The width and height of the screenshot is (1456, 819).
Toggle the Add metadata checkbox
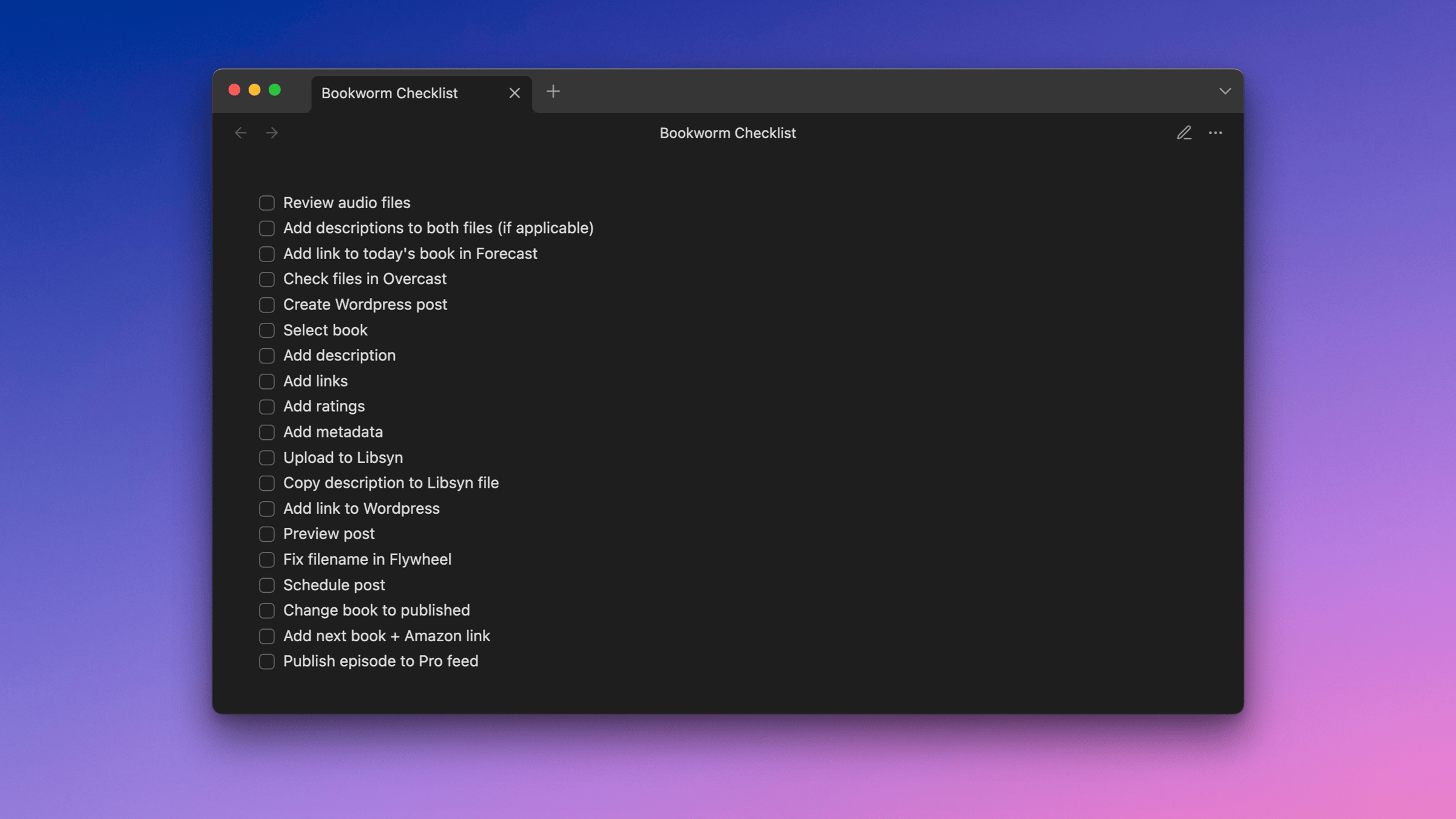[266, 432]
